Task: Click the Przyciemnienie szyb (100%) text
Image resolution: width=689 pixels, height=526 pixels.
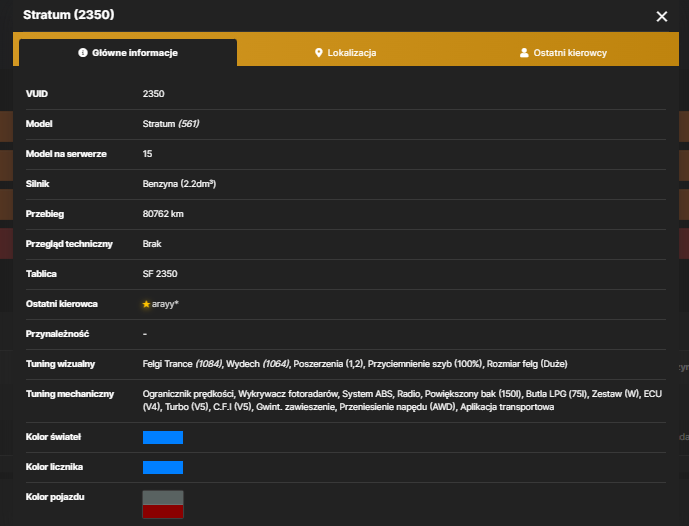Action: (425, 364)
